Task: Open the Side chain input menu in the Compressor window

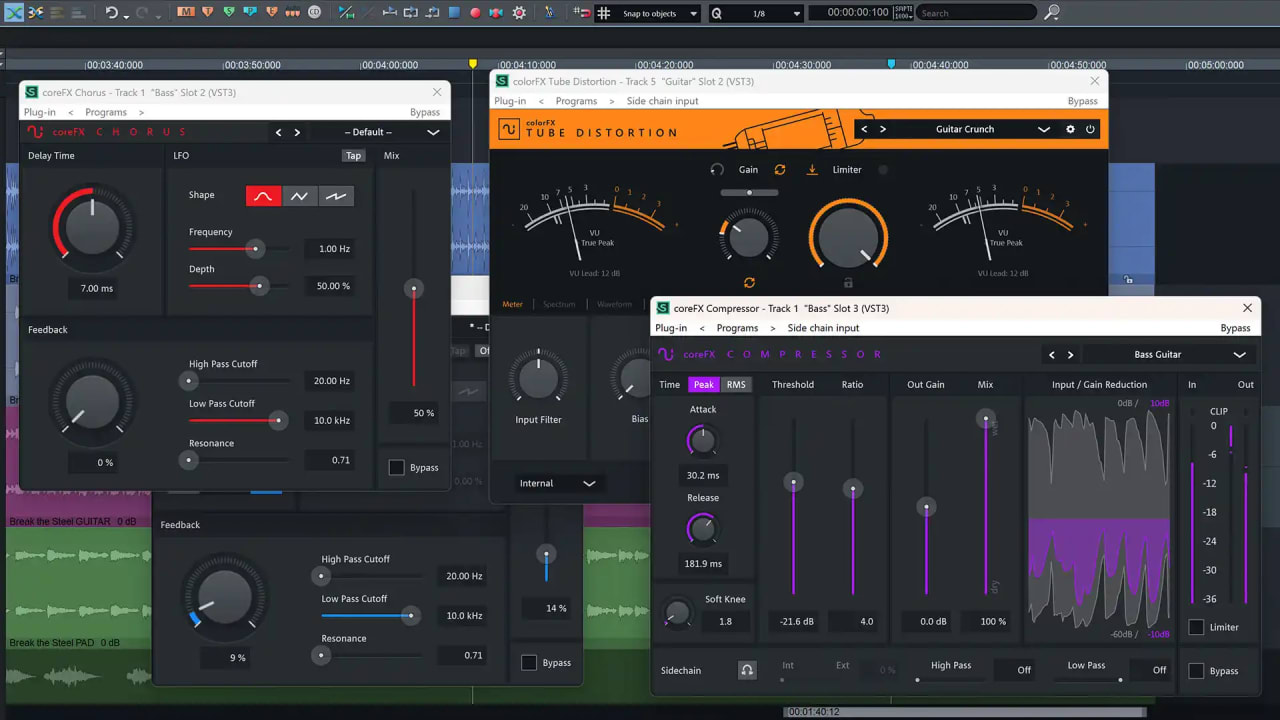Action: point(823,328)
